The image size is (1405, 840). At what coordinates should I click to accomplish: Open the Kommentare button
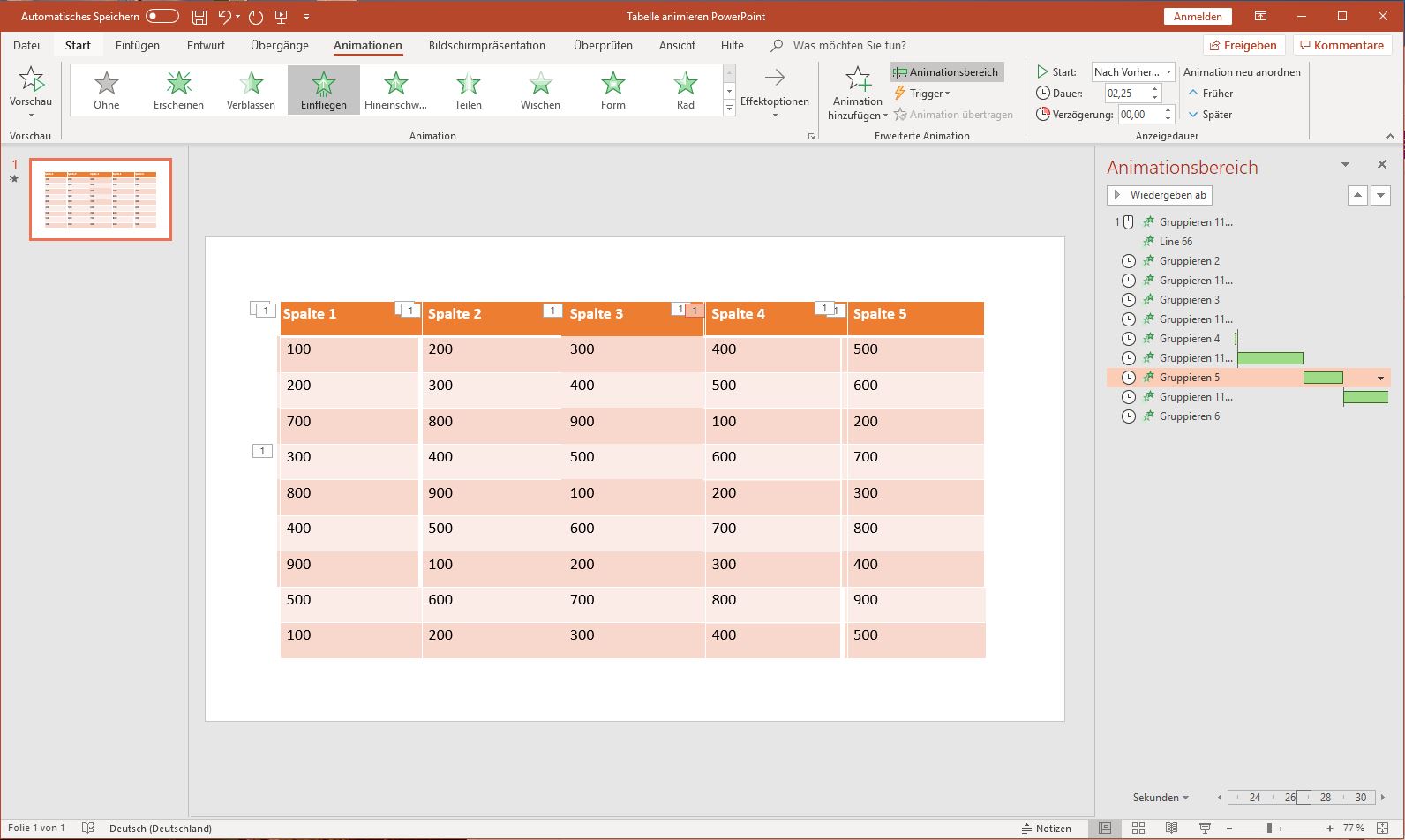1342,46
